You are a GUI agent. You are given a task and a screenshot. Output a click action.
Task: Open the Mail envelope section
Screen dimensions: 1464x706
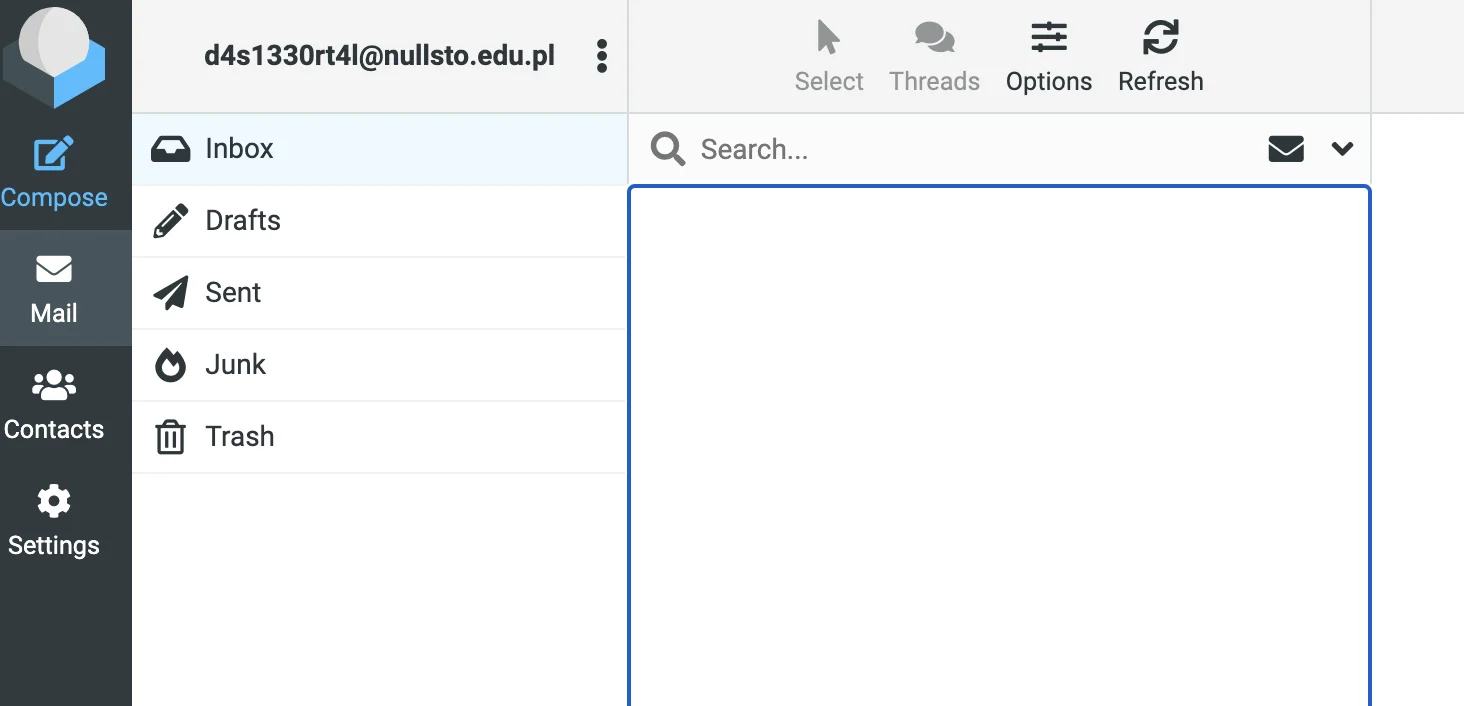click(x=54, y=269)
